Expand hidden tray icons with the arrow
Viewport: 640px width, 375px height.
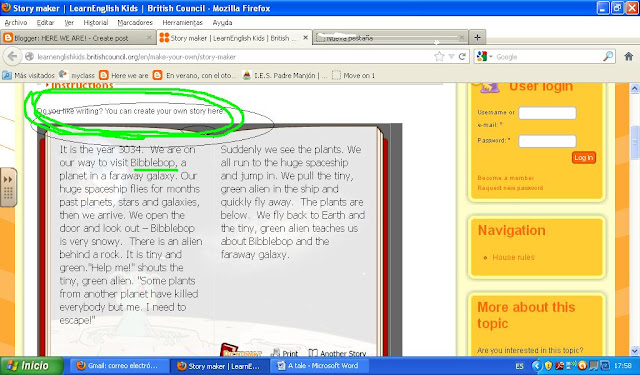coord(537,366)
